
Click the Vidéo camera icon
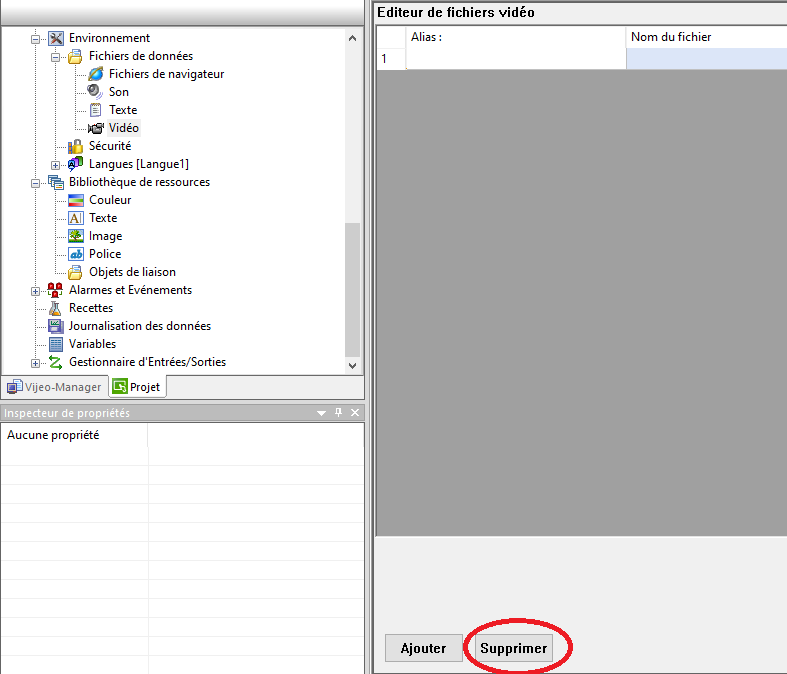pos(95,128)
